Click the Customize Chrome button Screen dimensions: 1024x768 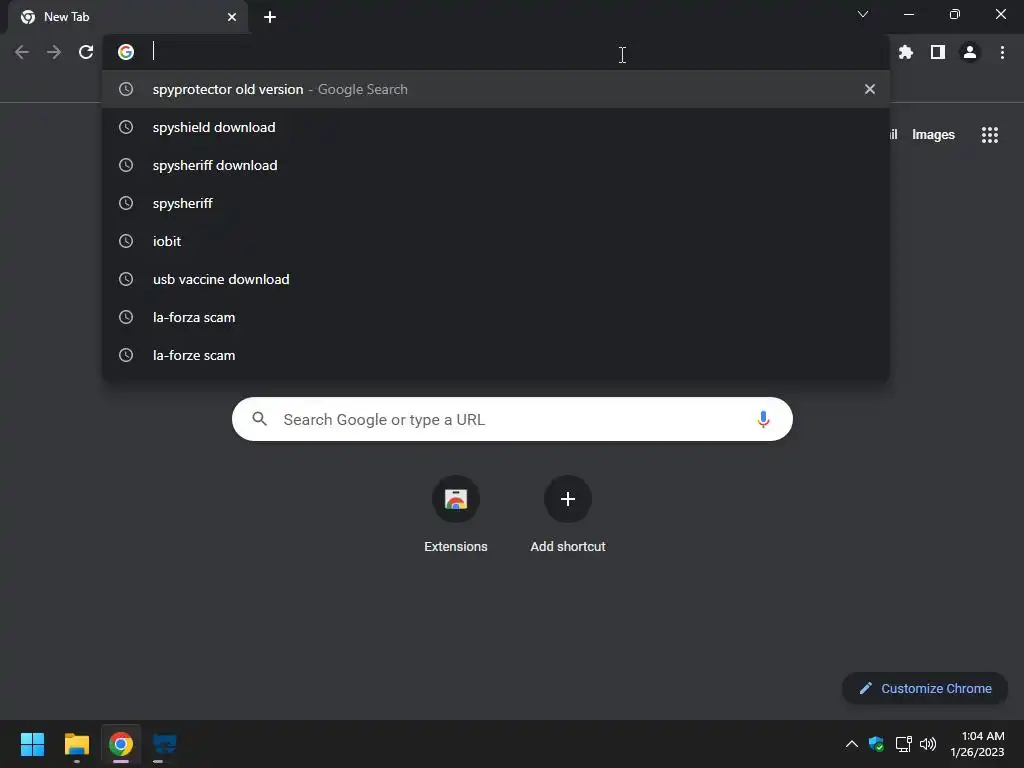pyautogui.click(x=925, y=688)
